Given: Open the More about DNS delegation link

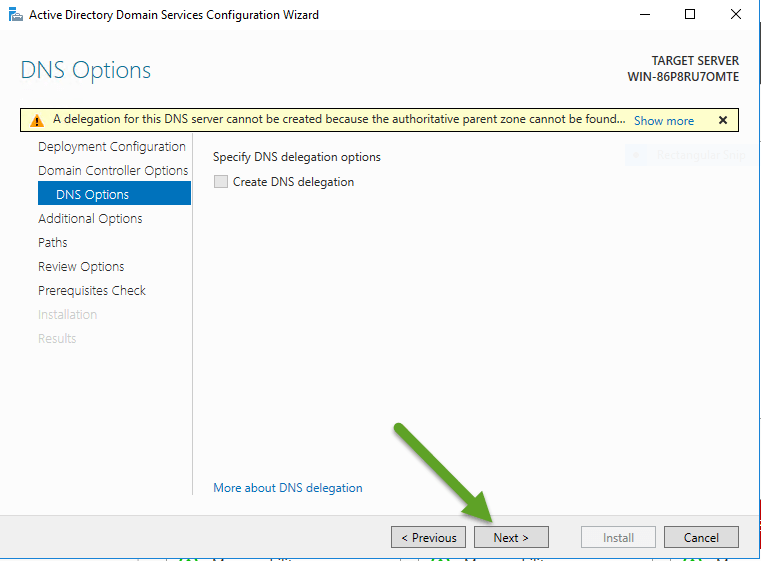Looking at the screenshot, I should (288, 488).
